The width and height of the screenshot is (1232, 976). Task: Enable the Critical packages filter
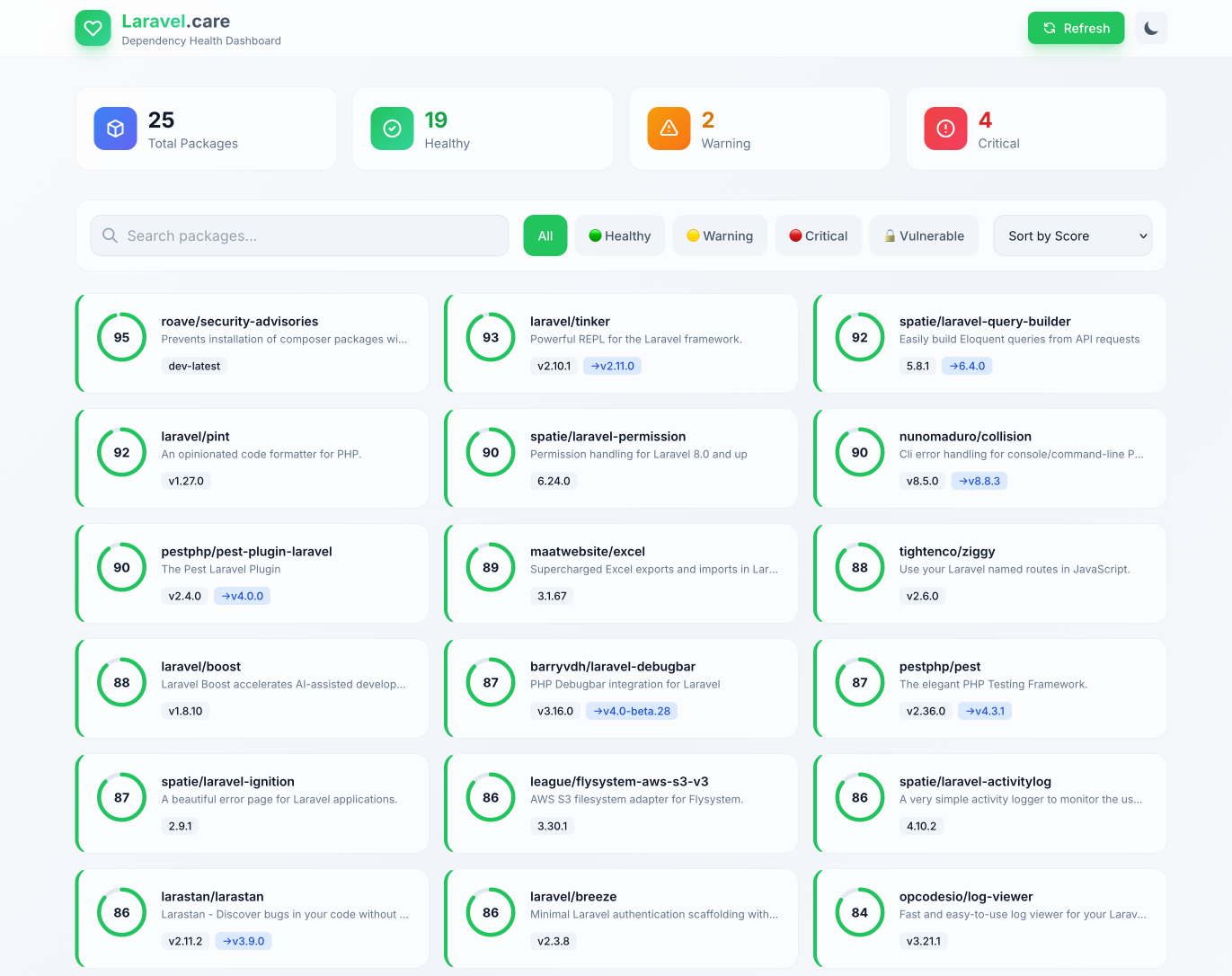pyautogui.click(x=818, y=235)
